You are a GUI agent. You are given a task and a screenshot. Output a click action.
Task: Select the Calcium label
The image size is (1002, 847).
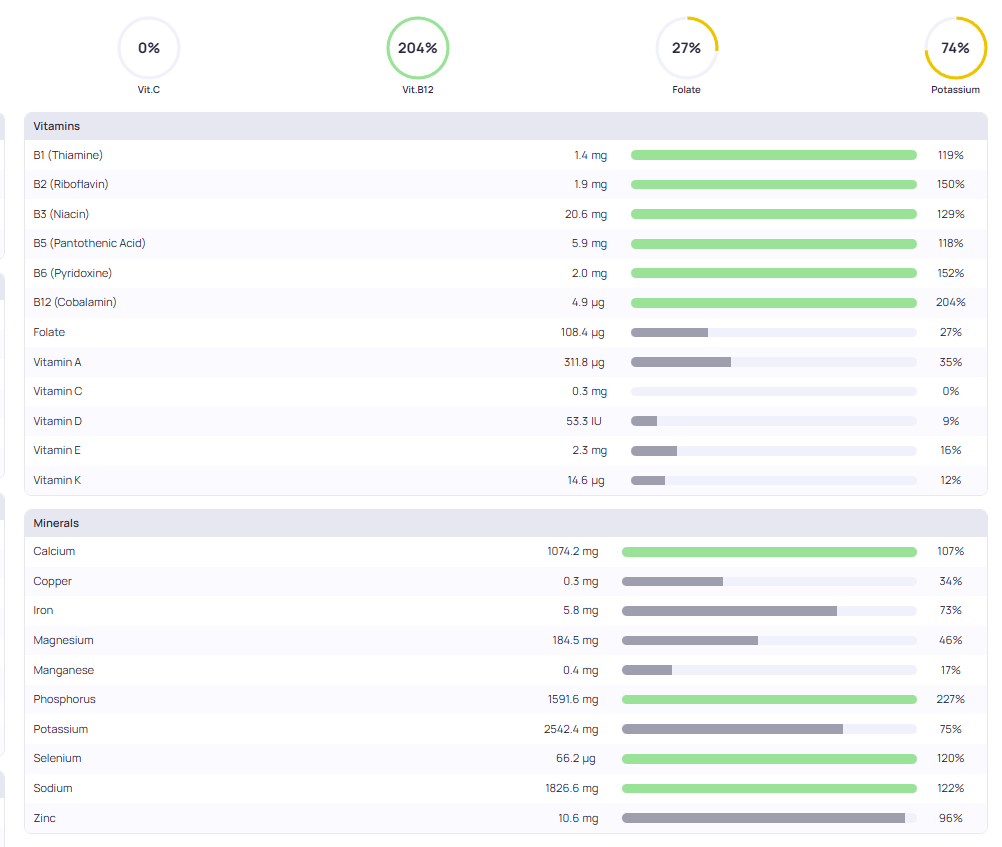tap(54, 551)
